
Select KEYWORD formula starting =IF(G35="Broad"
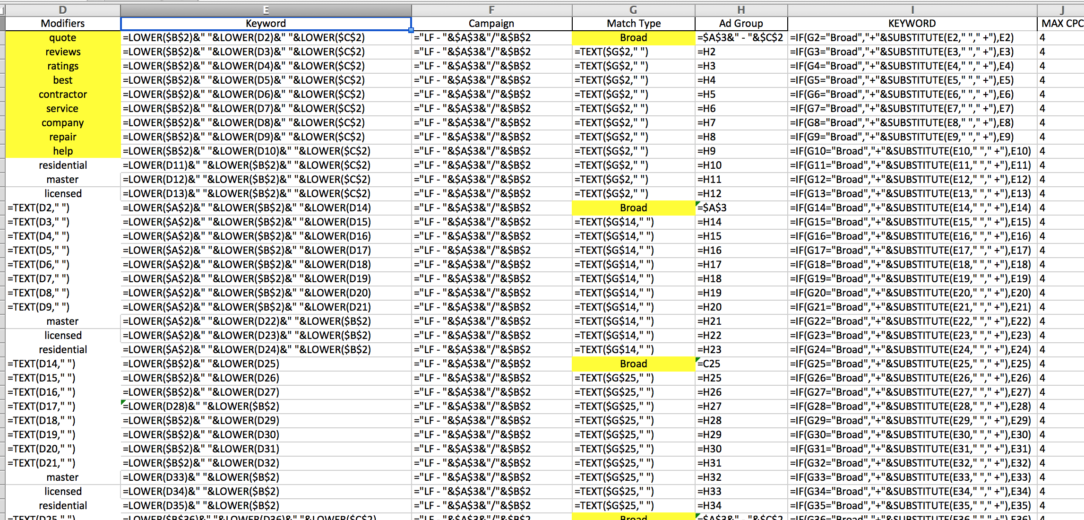point(912,505)
